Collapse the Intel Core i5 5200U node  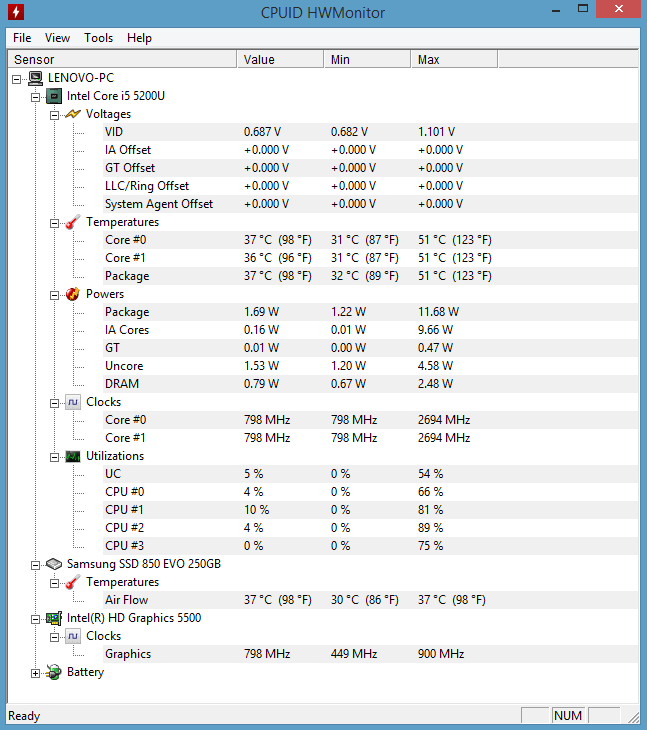[x=35, y=97]
